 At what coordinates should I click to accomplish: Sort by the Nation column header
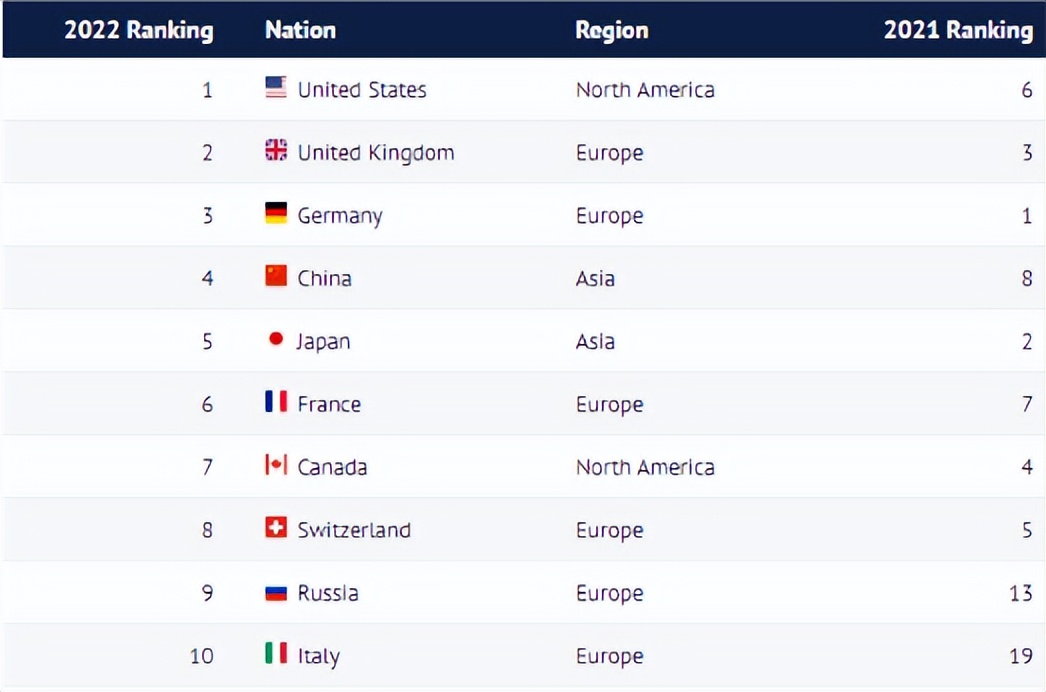300,30
